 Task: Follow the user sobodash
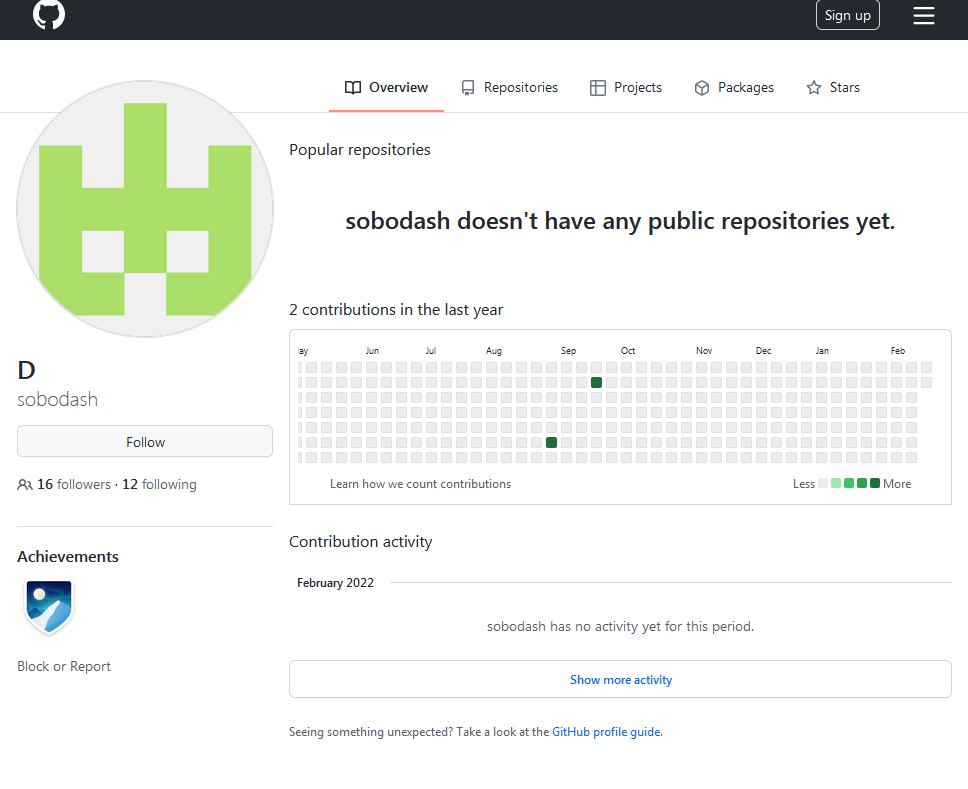click(x=145, y=441)
